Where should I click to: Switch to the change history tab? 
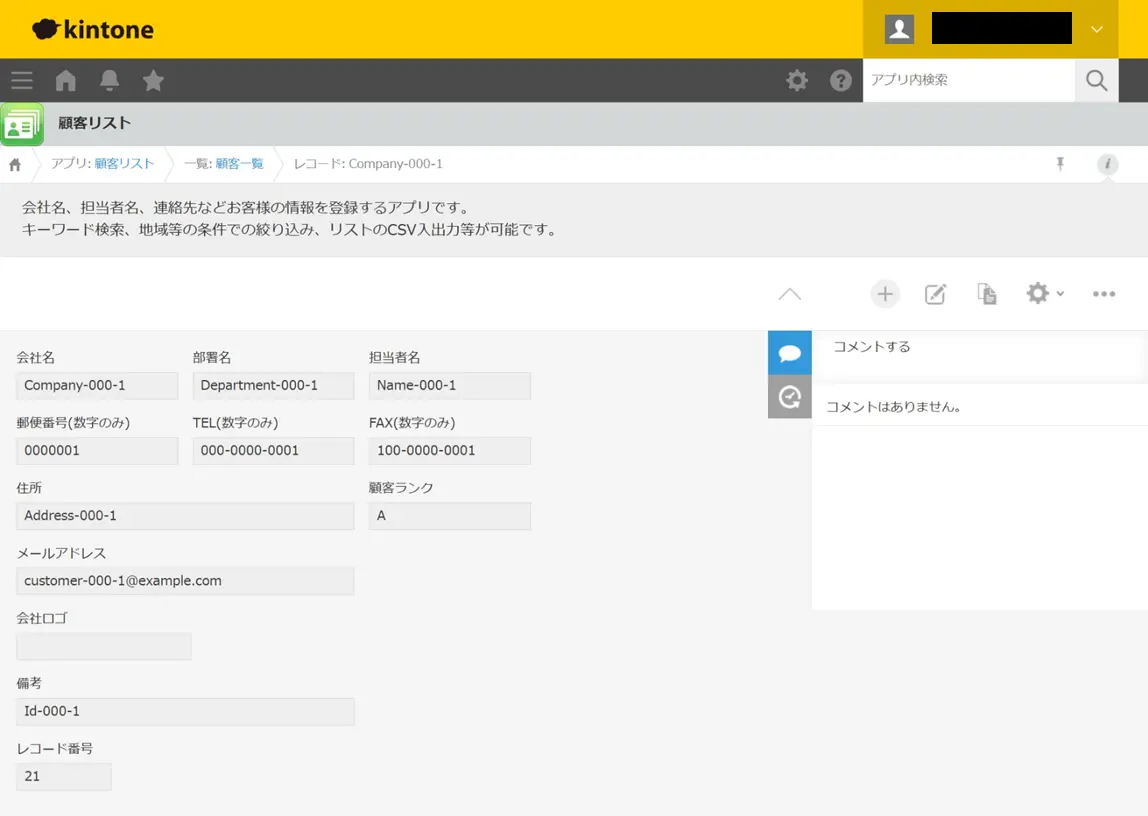(789, 397)
